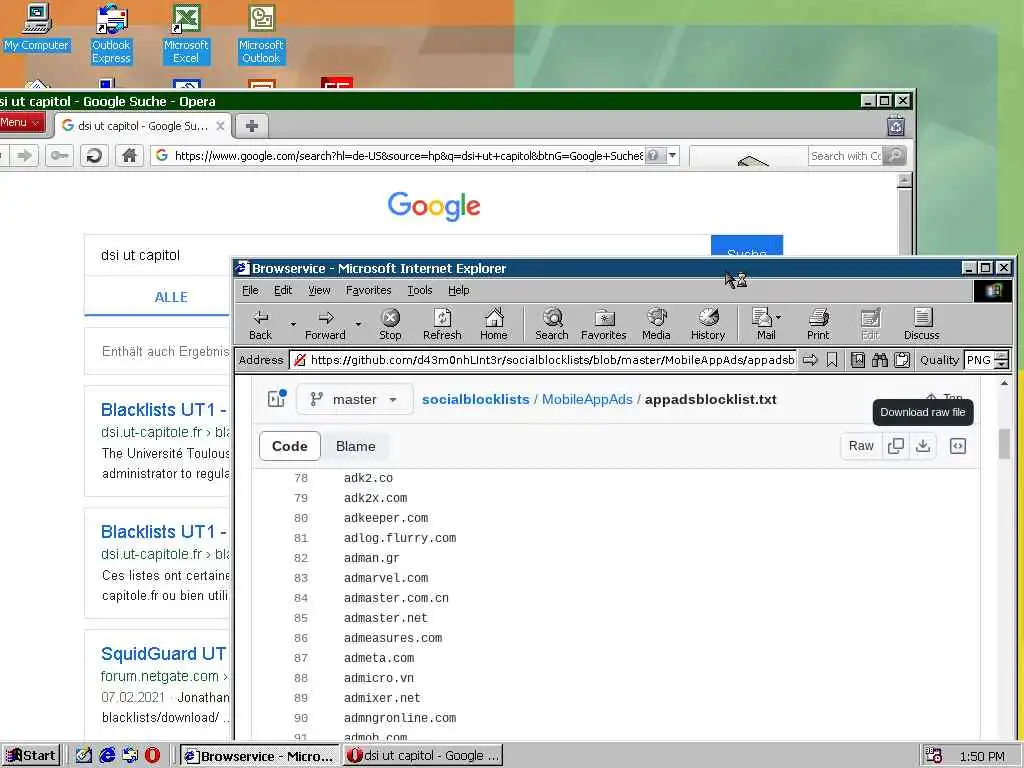Open the Outlook Express desktop shortcut

pos(111,33)
